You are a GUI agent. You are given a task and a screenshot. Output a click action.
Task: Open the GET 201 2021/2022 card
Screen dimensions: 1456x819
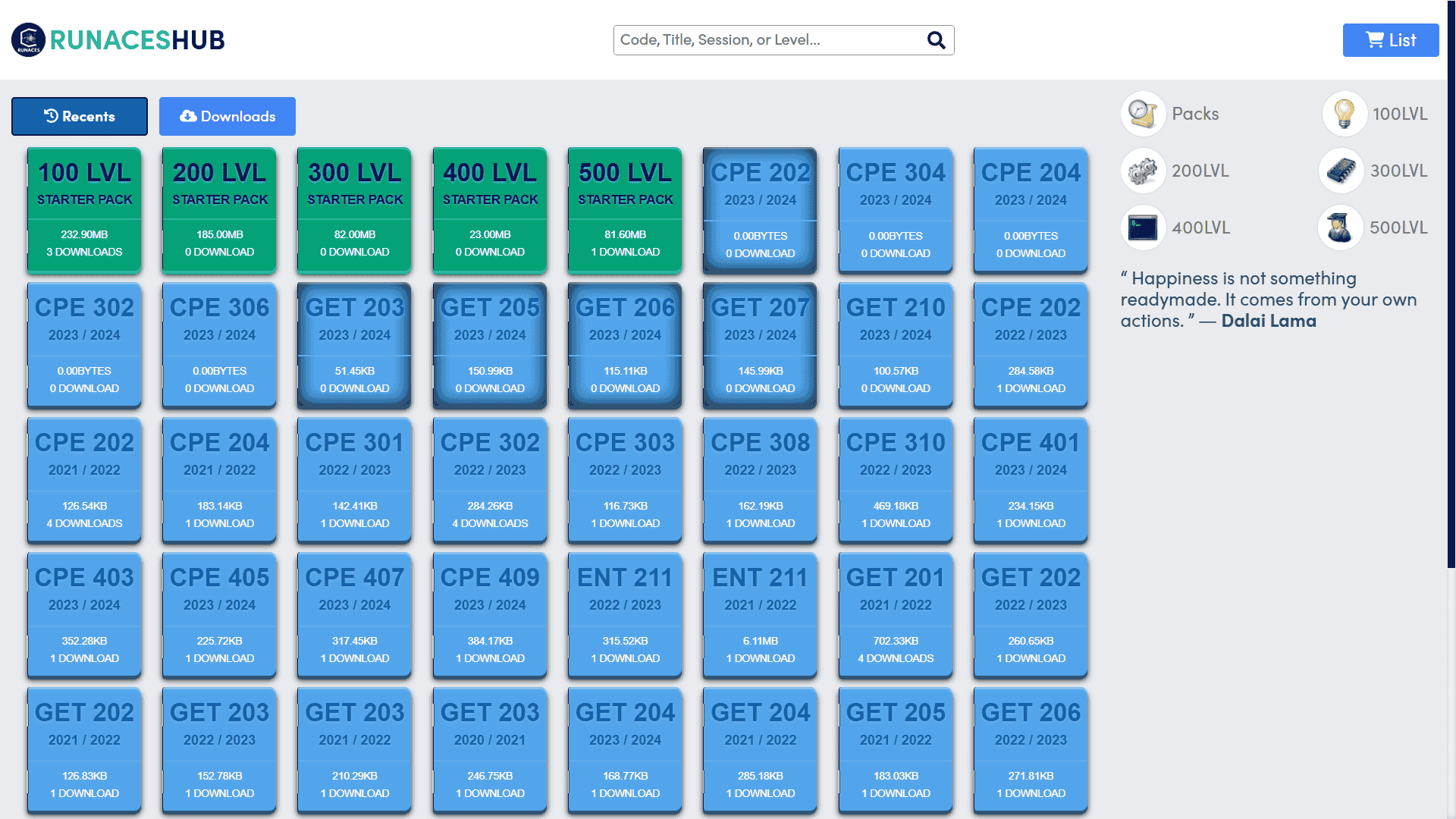[896, 616]
